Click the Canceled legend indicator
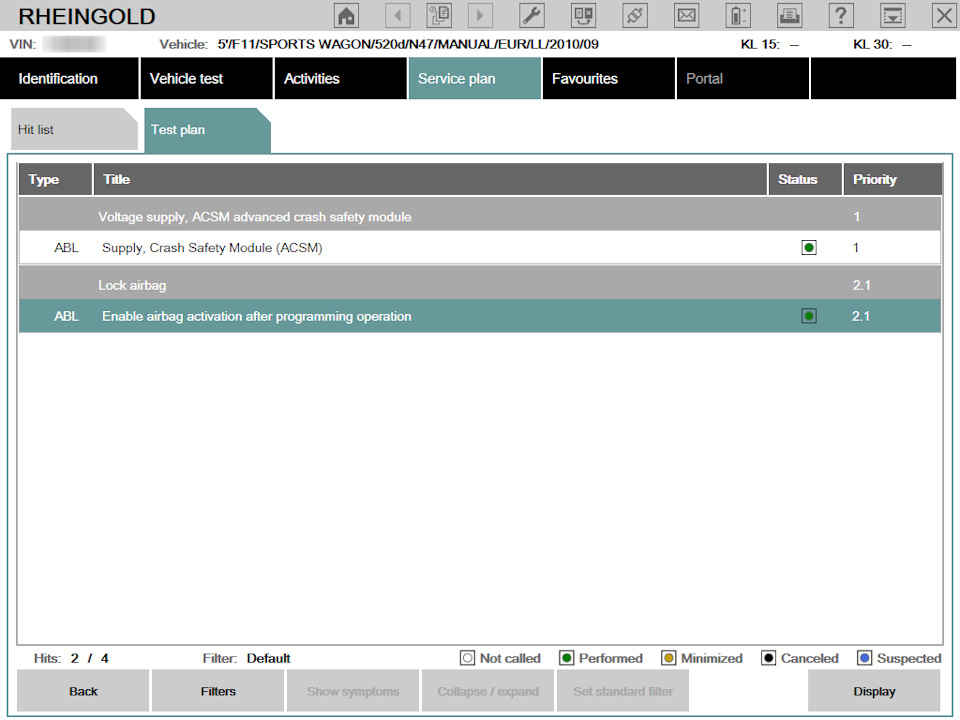Image resolution: width=960 pixels, height=720 pixels. click(768, 658)
